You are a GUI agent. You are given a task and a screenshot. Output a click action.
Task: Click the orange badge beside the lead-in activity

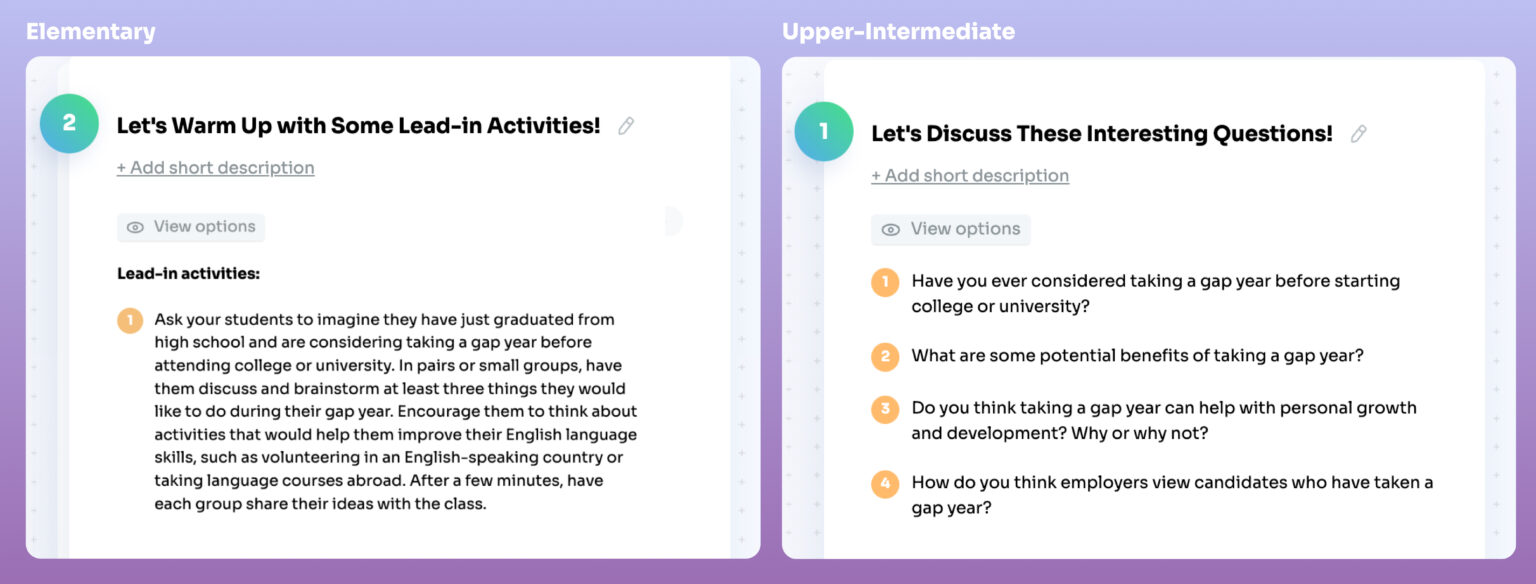pos(129,320)
